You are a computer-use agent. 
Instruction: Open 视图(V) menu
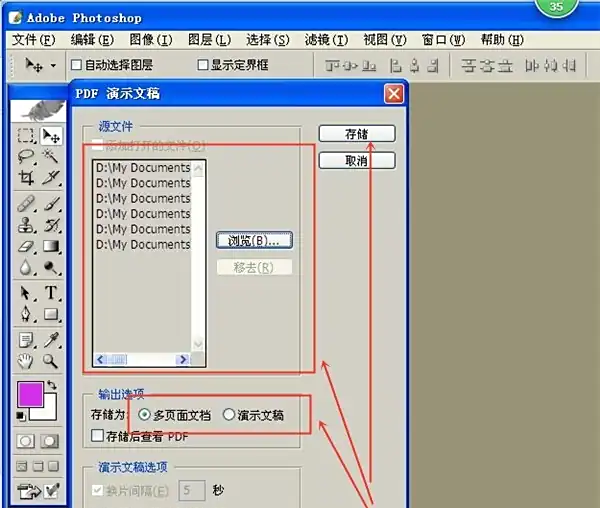tap(385, 40)
